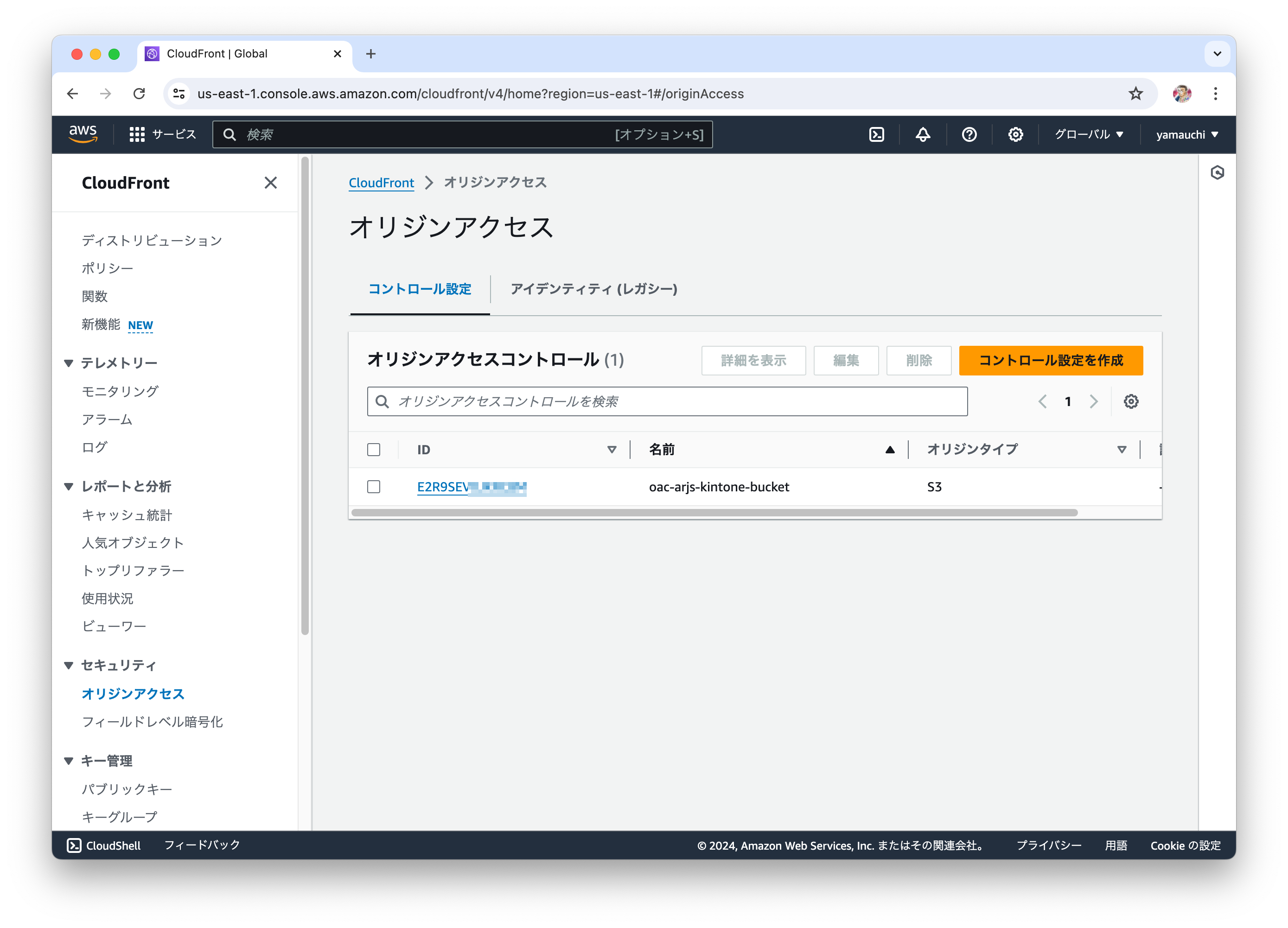Open the サービス grid menu

pyautogui.click(x=162, y=134)
